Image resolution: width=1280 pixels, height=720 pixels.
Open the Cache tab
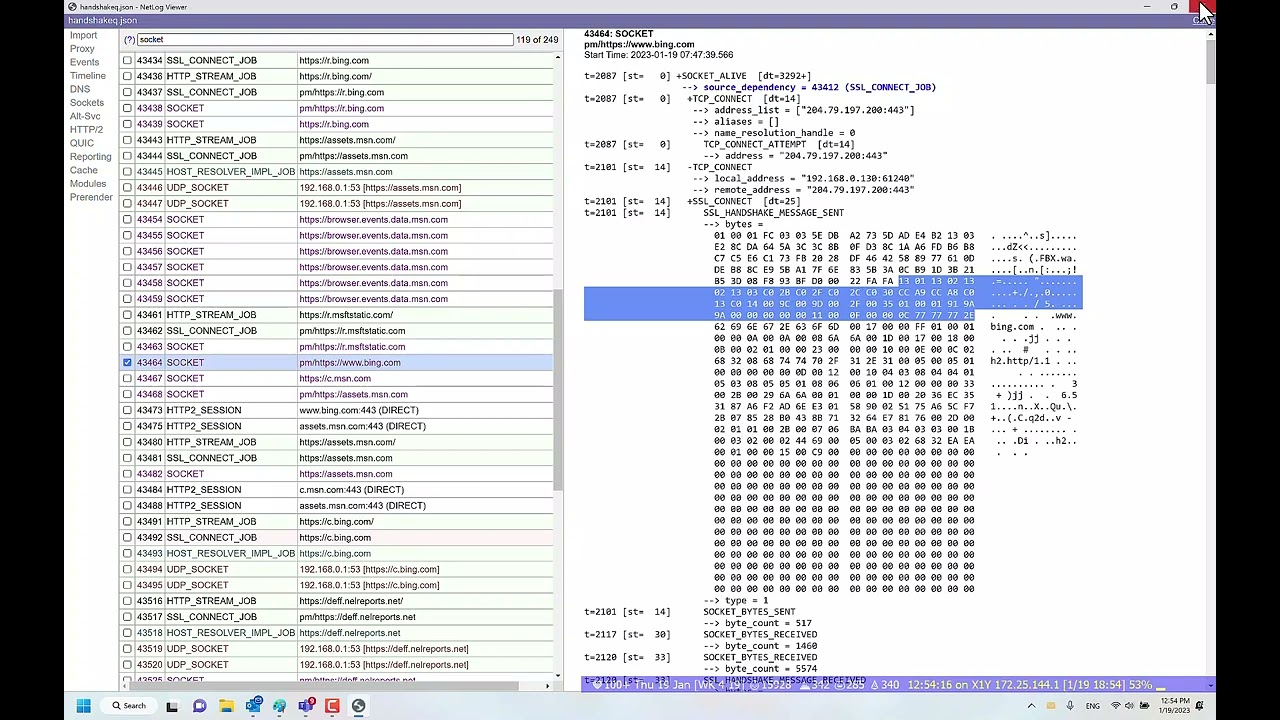[x=83, y=170]
